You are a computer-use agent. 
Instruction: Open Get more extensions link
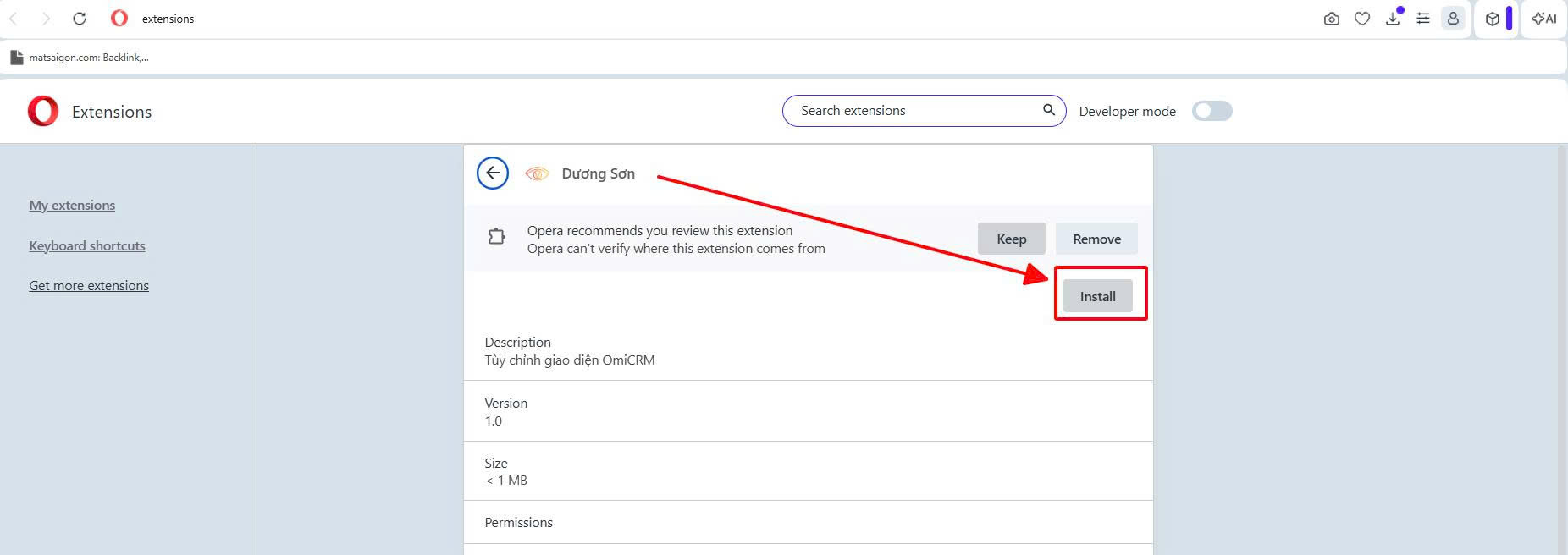click(89, 285)
